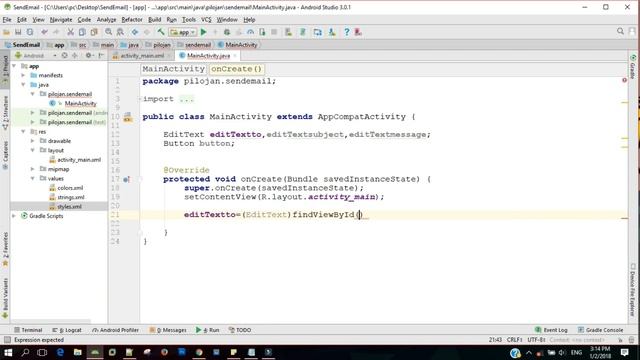
Task: Click the navigate Back arrow icon
Action: click(134, 32)
